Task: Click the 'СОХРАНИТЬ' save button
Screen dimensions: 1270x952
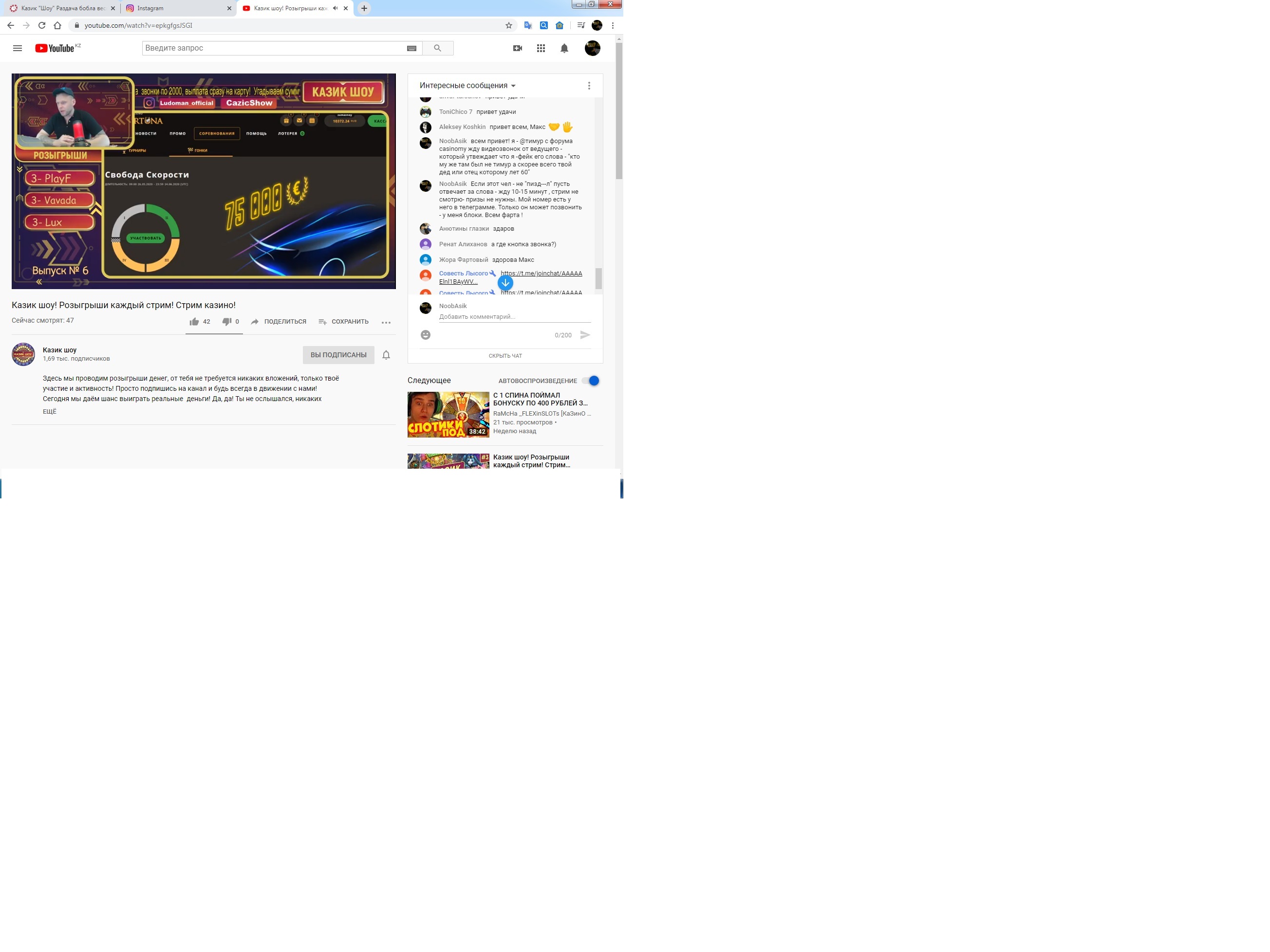Action: point(343,321)
